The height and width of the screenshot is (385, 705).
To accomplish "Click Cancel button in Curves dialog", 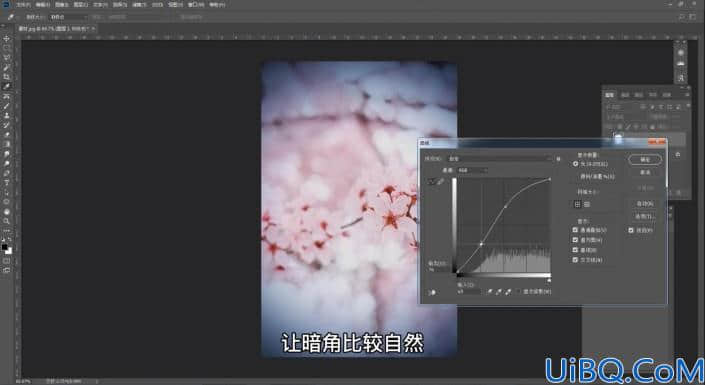I will [645, 172].
